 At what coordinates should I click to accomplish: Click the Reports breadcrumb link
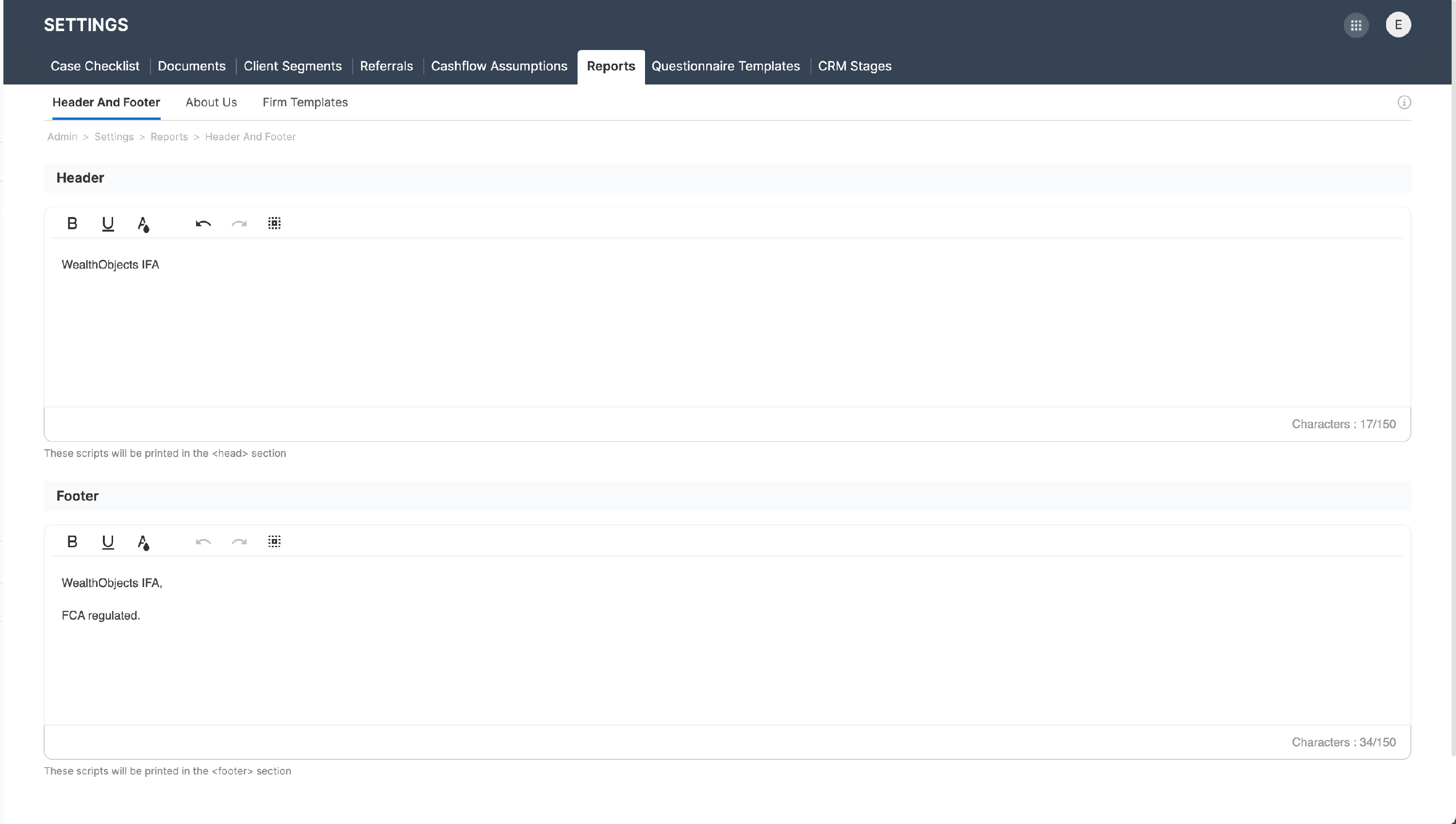[169, 137]
